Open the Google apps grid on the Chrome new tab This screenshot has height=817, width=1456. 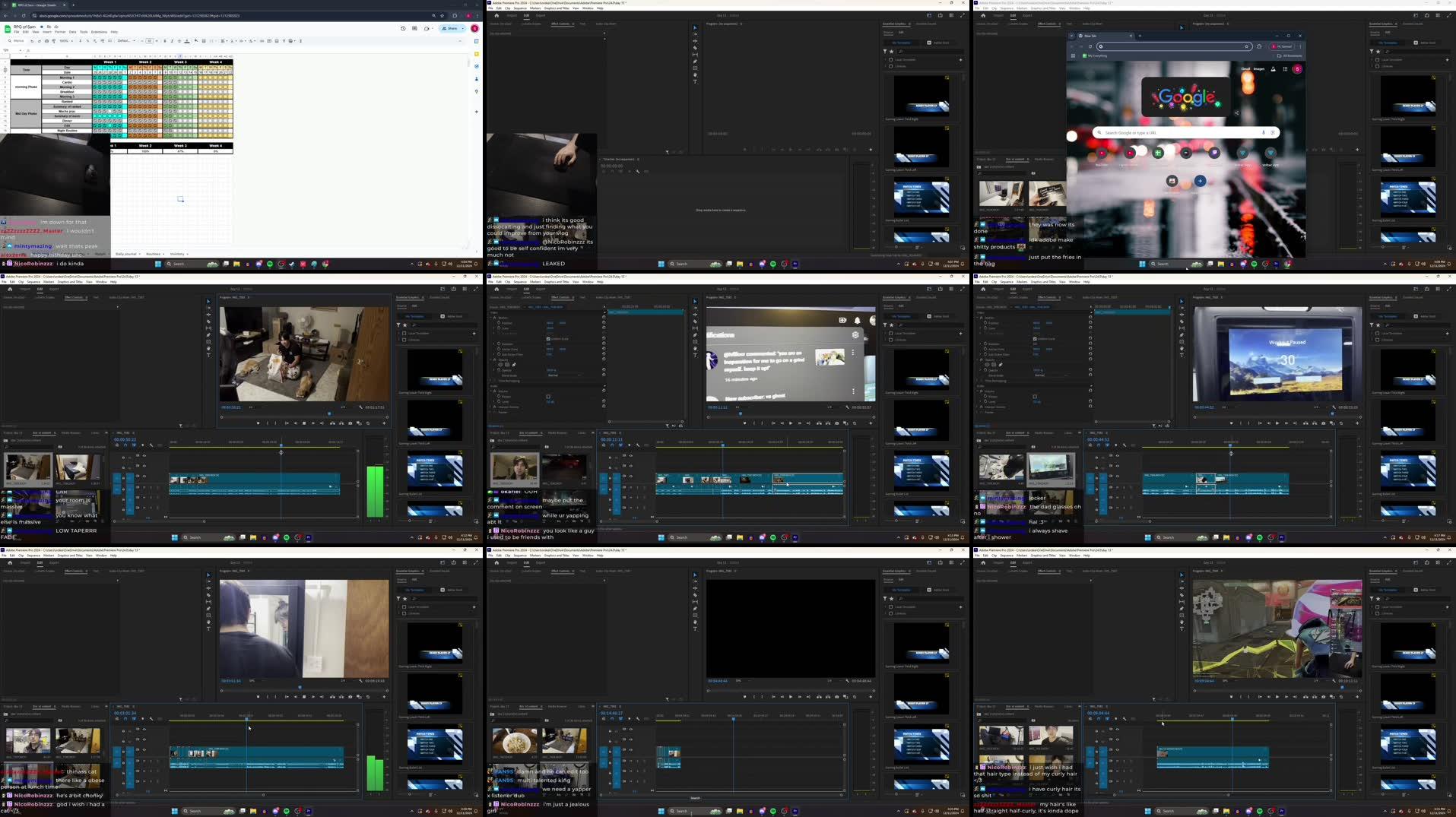[x=1285, y=68]
